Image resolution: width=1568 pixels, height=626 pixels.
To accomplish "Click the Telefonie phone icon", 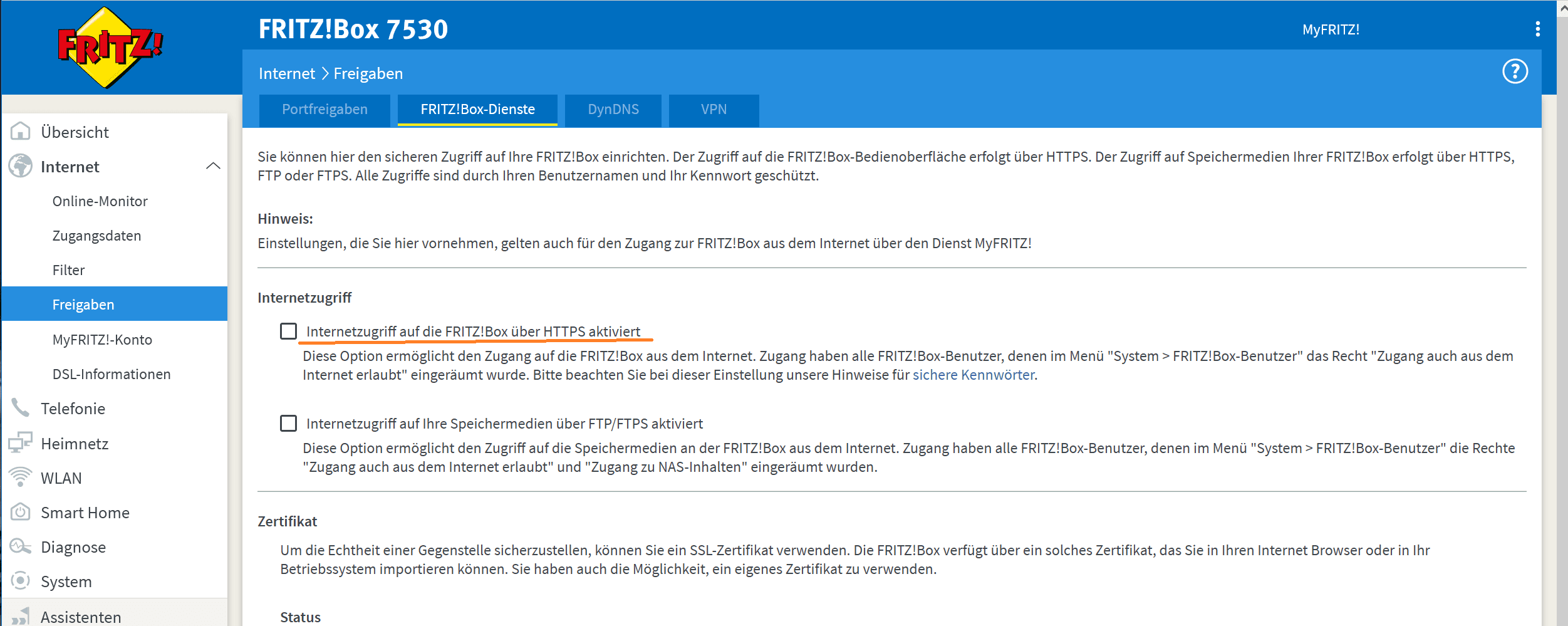I will coord(20,408).
